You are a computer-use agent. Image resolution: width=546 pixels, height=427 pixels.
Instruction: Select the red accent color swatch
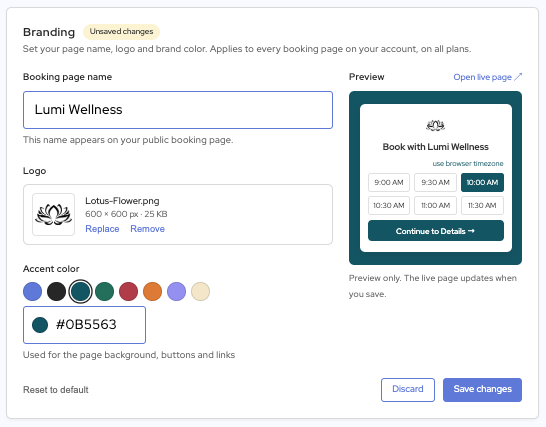coord(128,292)
